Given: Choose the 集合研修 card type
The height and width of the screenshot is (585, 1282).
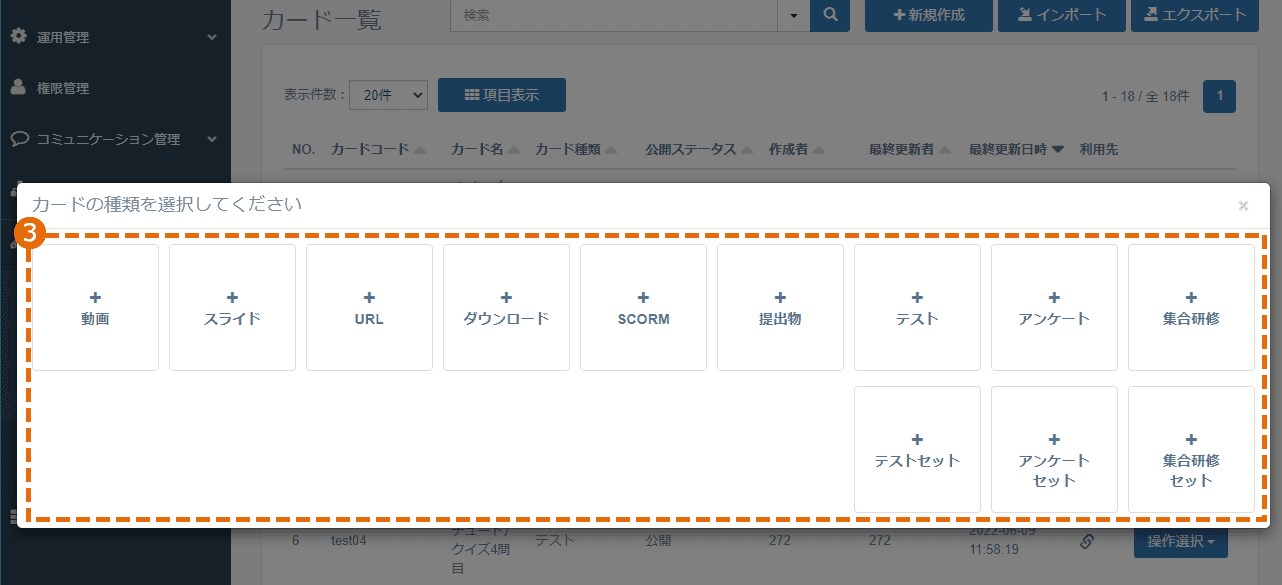Looking at the screenshot, I should tap(1191, 308).
